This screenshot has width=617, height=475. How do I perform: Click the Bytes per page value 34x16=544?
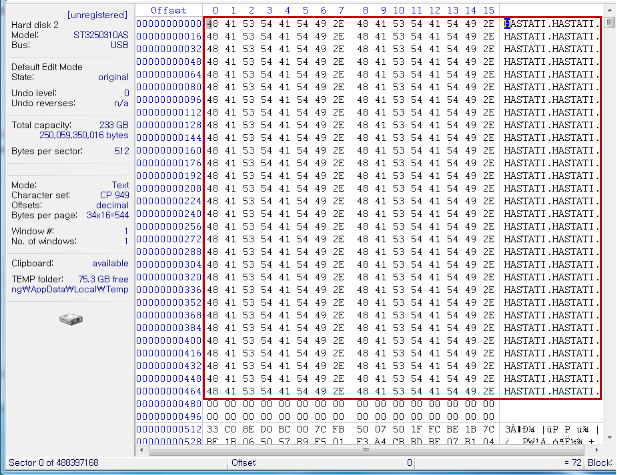107,215
